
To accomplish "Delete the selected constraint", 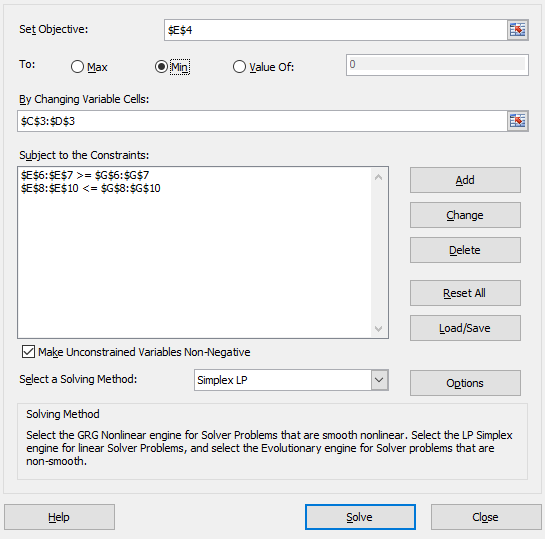I will click(x=465, y=250).
